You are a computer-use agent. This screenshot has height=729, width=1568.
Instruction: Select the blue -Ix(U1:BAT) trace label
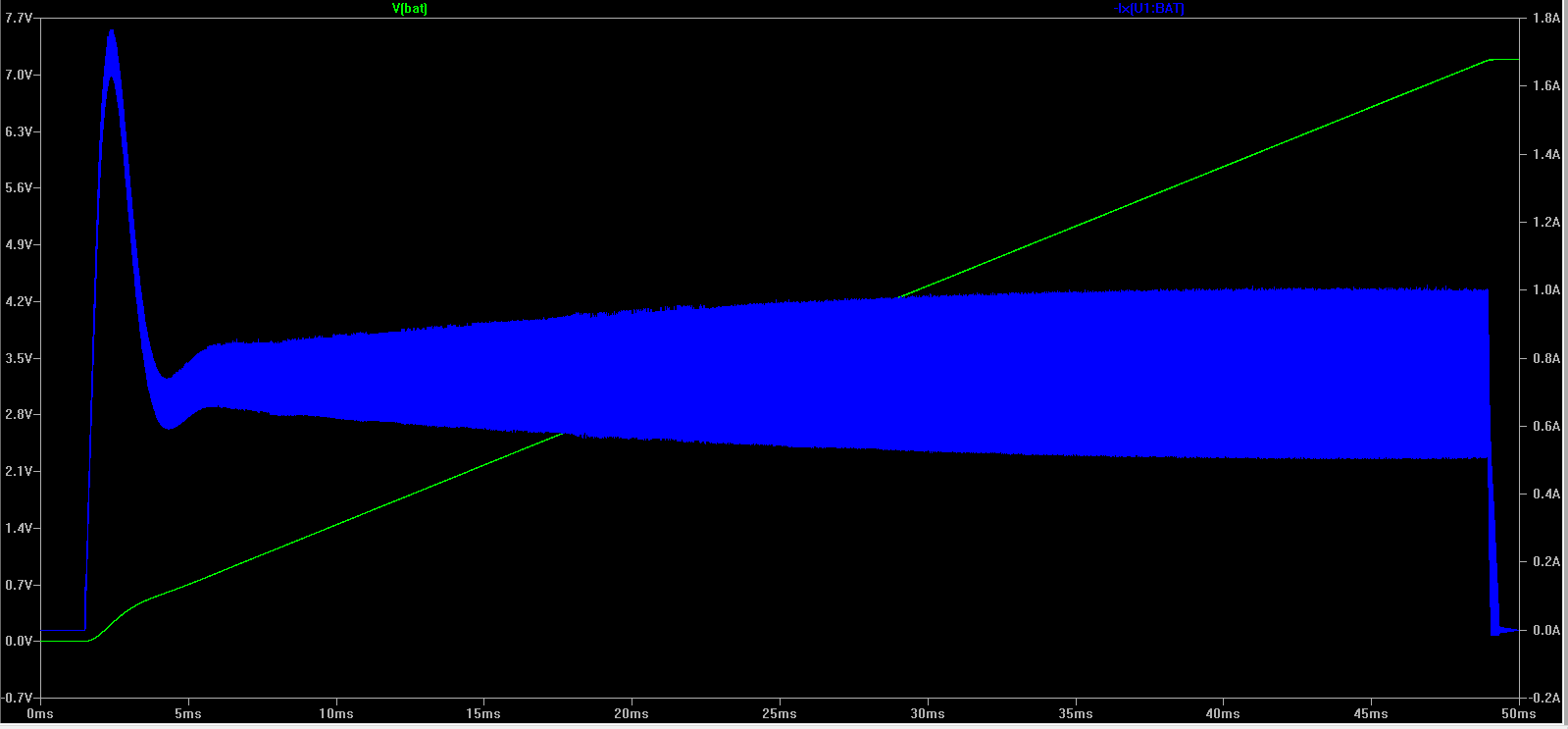(x=1149, y=8)
